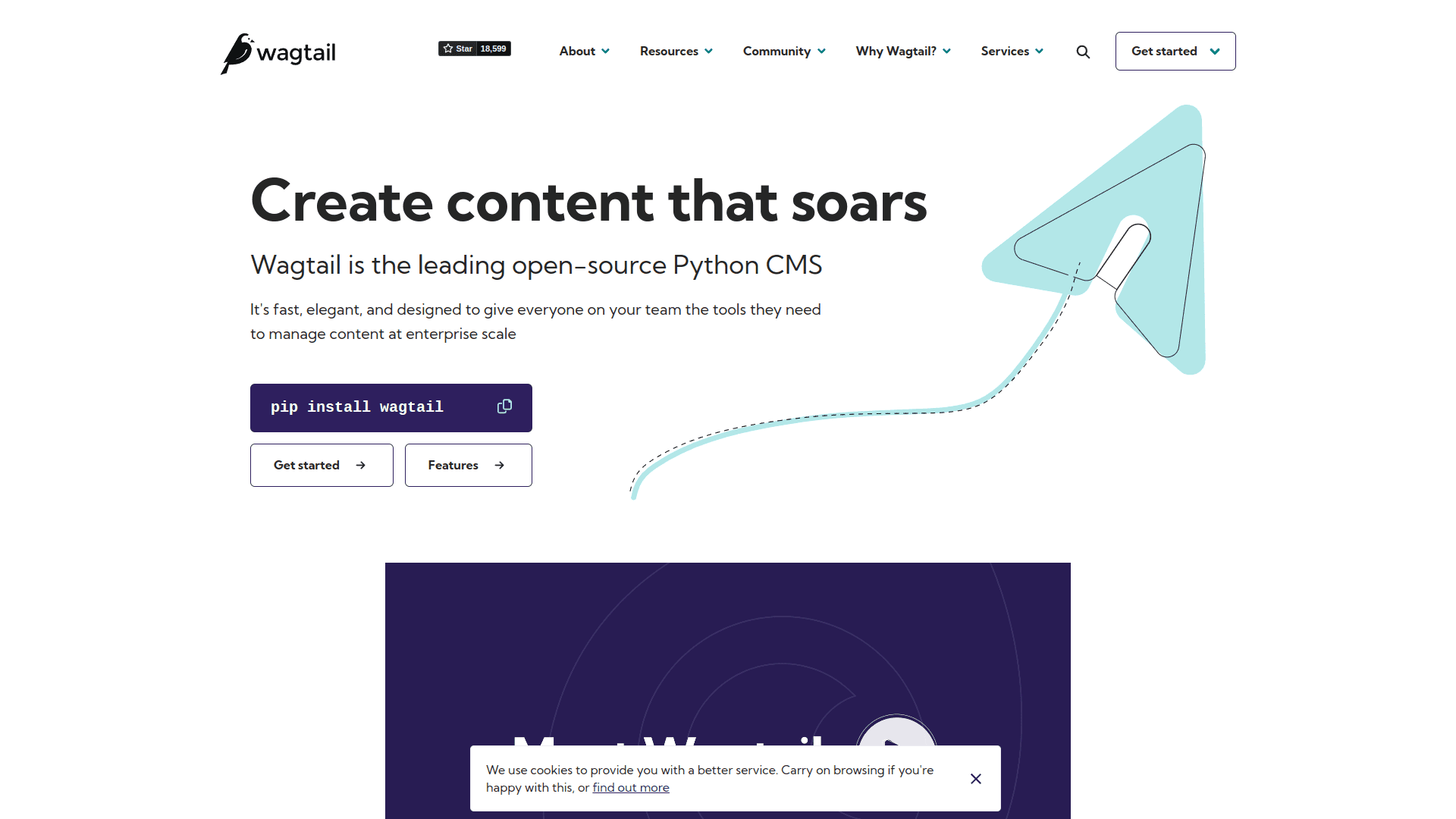Click the search magnifier icon
Image resolution: width=1456 pixels, height=819 pixels.
[x=1084, y=50]
